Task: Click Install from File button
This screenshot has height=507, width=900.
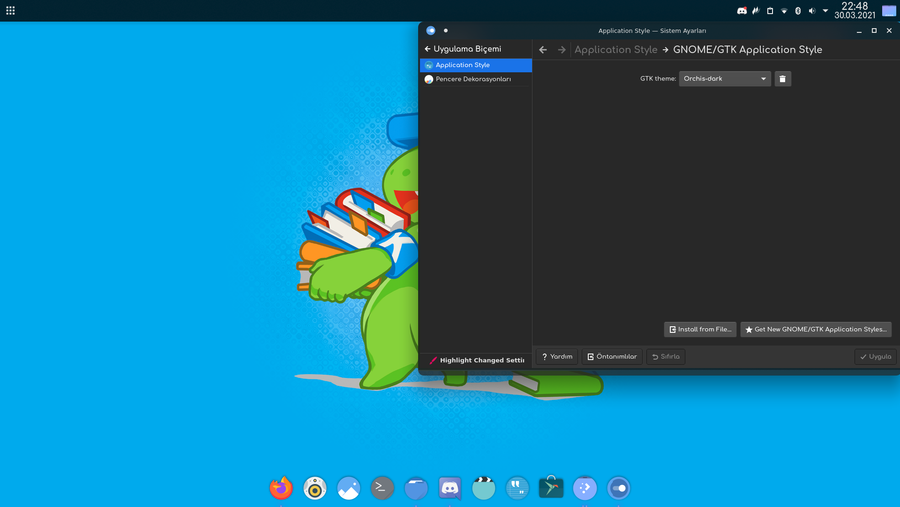Action: click(700, 329)
